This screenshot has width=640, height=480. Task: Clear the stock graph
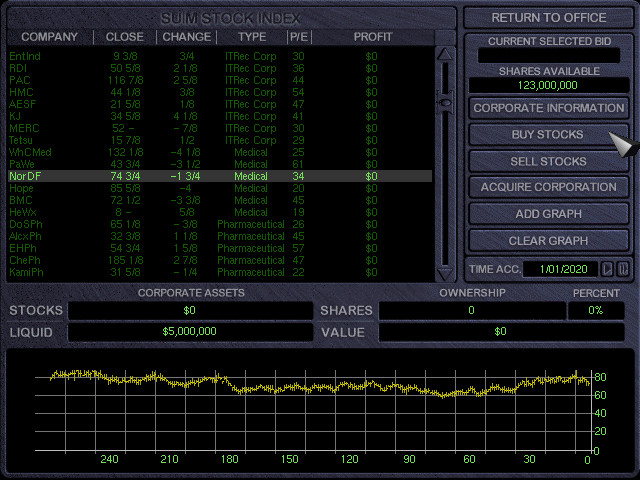click(x=549, y=241)
